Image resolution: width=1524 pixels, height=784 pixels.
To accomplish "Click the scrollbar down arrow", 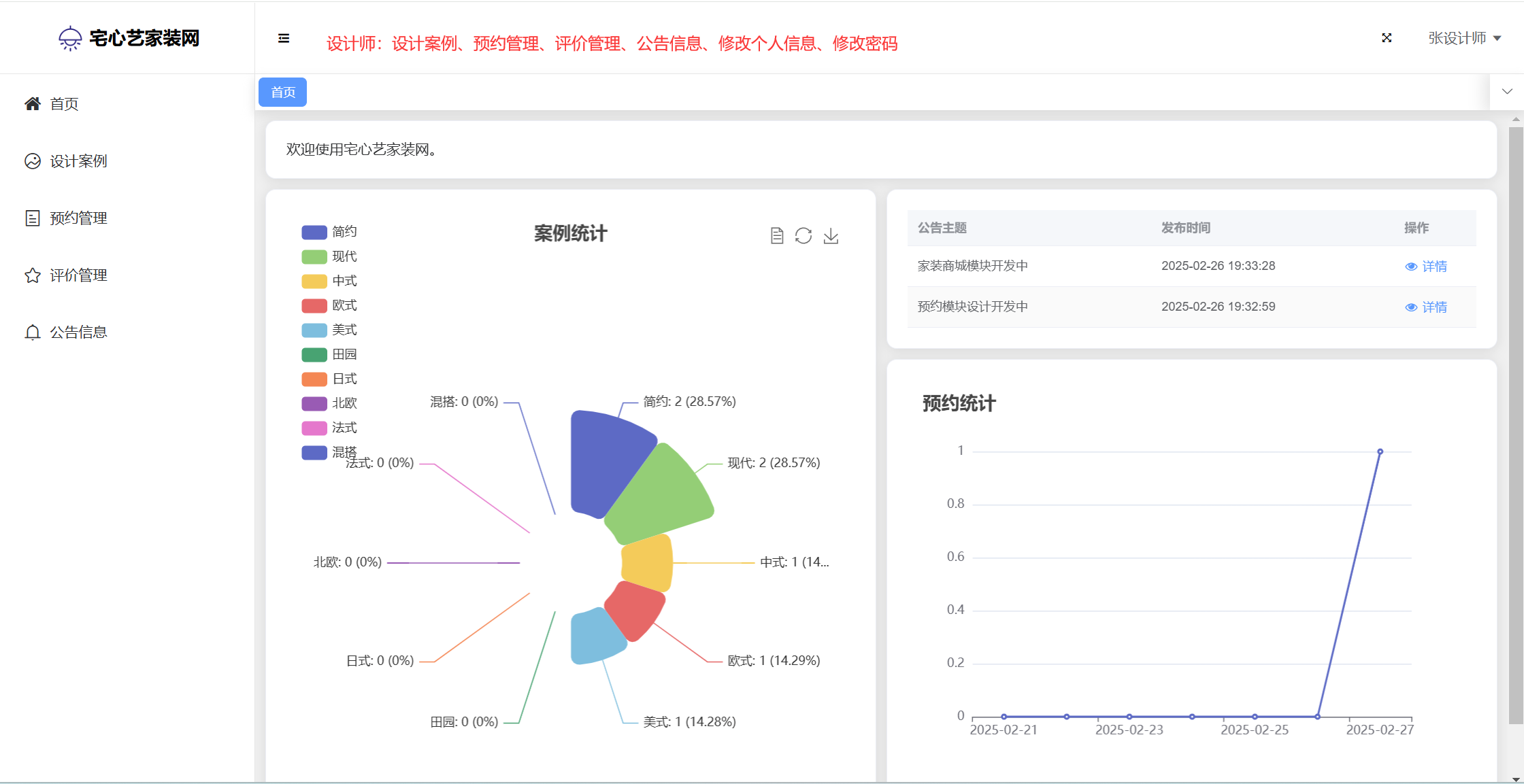I will pos(1516,779).
